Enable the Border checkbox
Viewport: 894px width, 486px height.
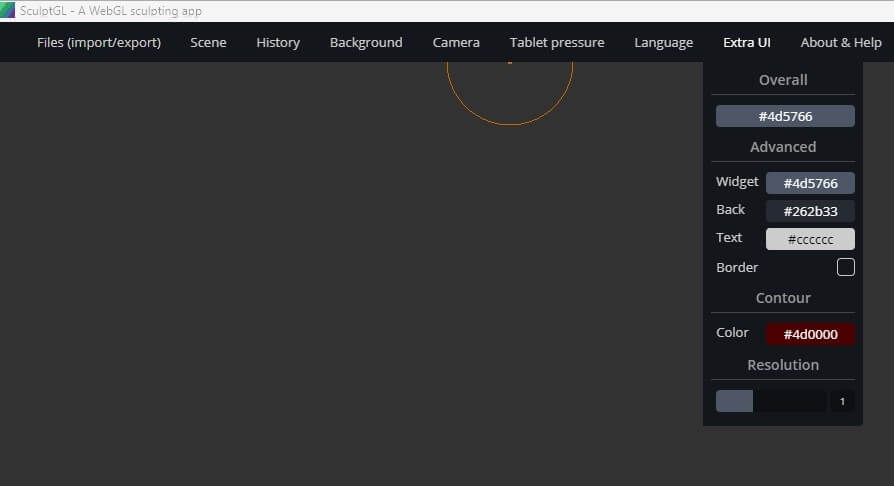[x=846, y=267]
